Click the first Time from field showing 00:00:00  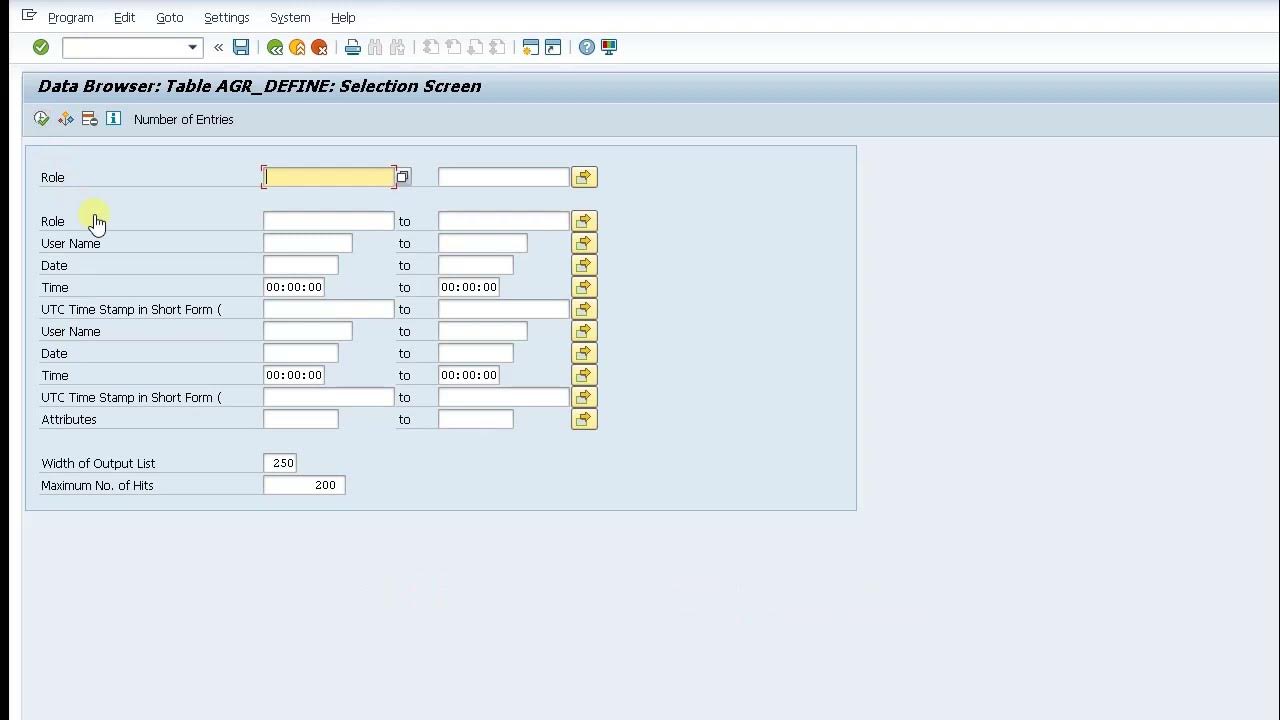[x=293, y=287]
